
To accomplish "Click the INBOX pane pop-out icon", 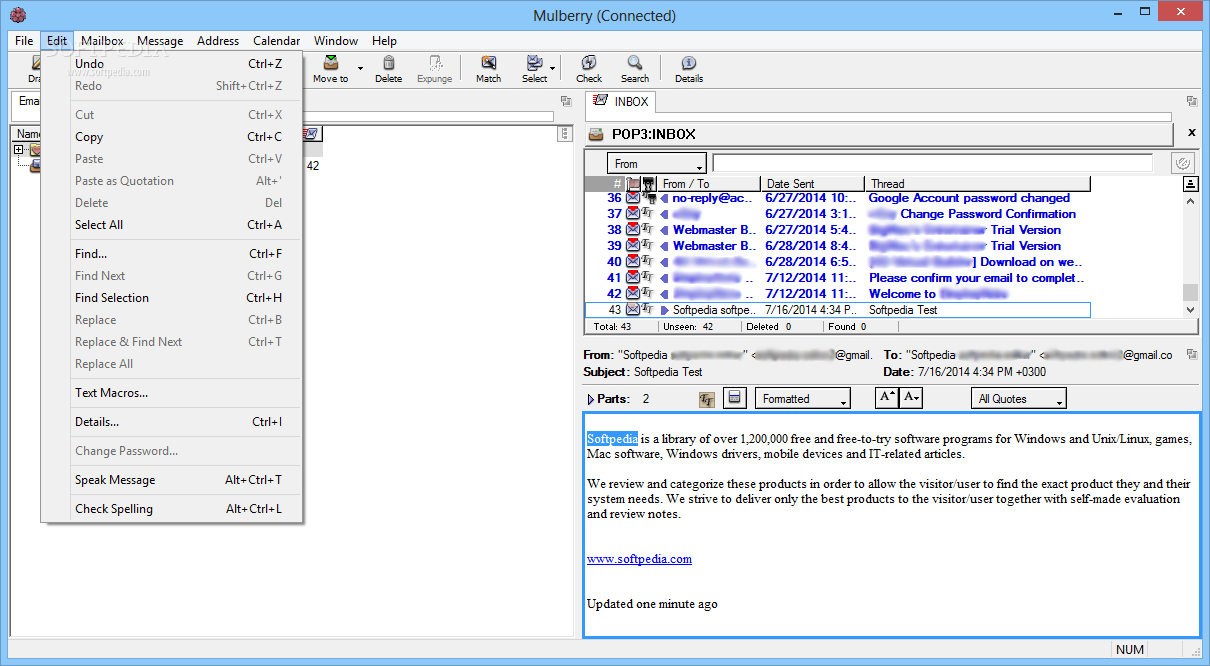I will (x=1191, y=101).
